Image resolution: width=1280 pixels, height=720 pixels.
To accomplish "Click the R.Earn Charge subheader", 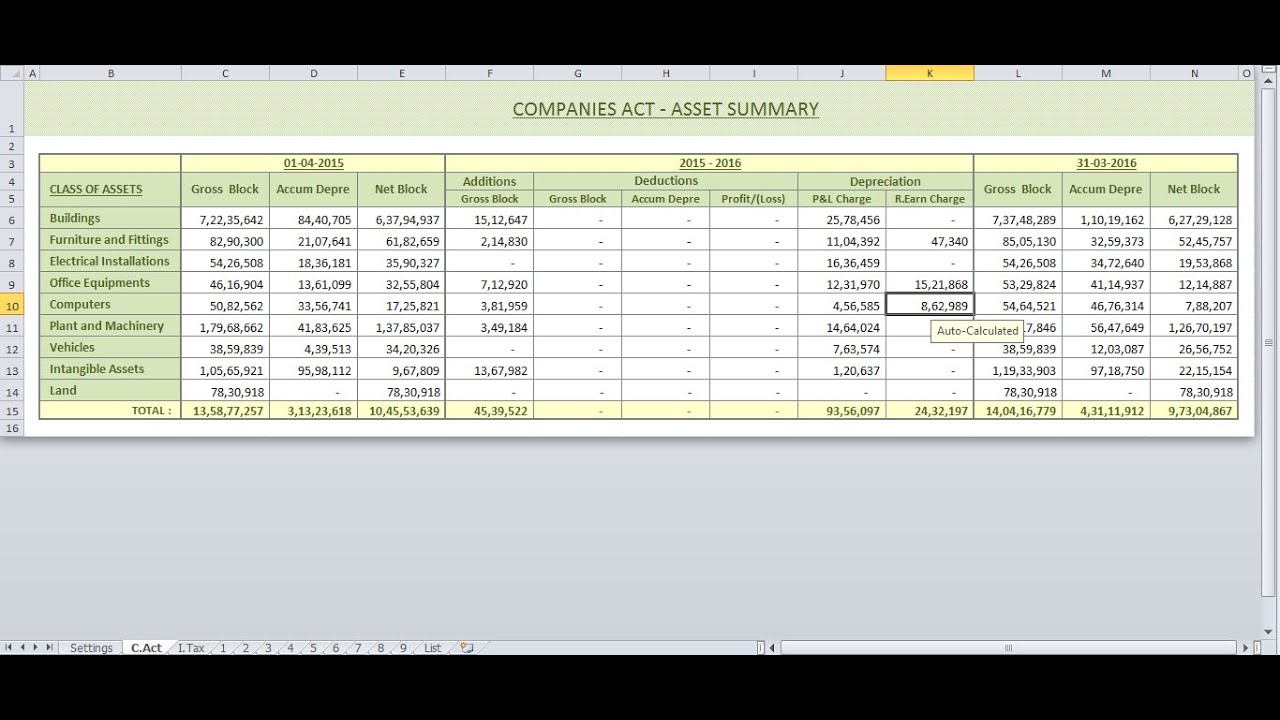I will tap(930, 199).
